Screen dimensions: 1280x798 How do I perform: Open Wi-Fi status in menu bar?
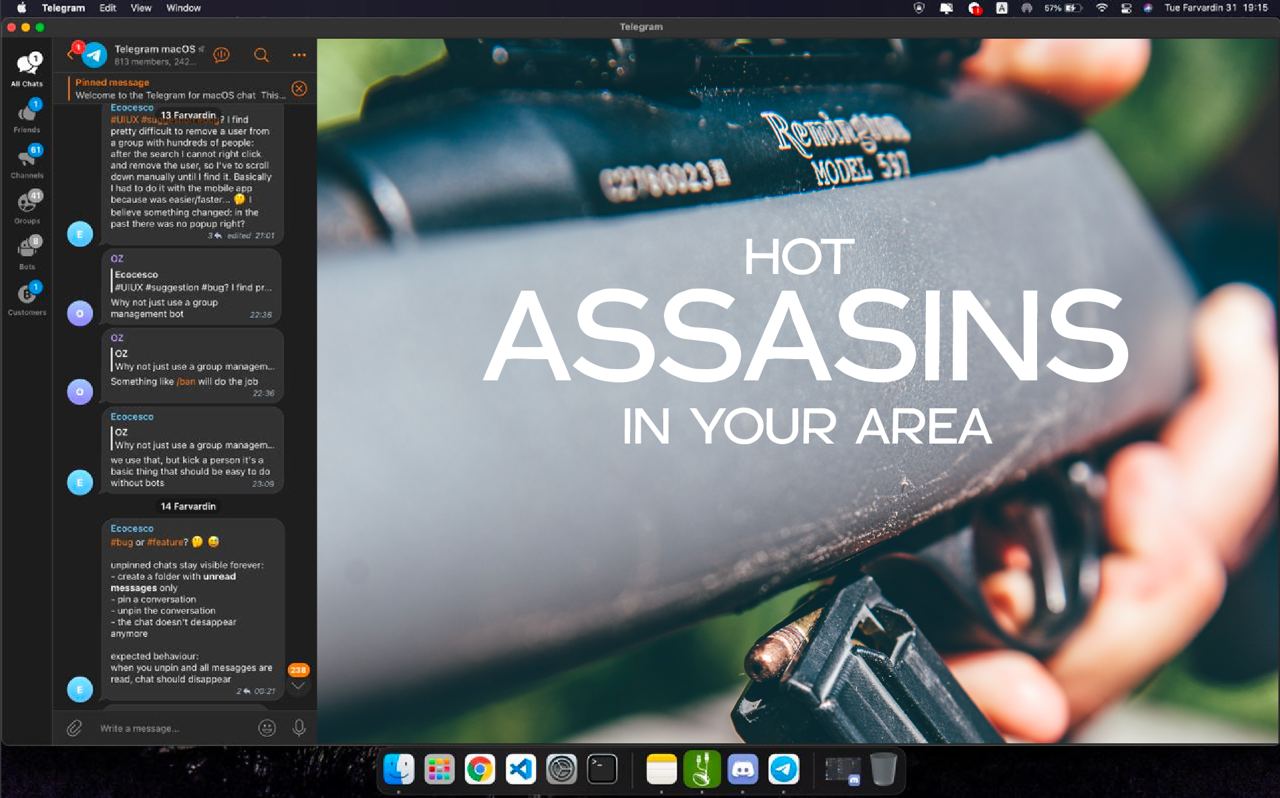pyautogui.click(x=1102, y=8)
